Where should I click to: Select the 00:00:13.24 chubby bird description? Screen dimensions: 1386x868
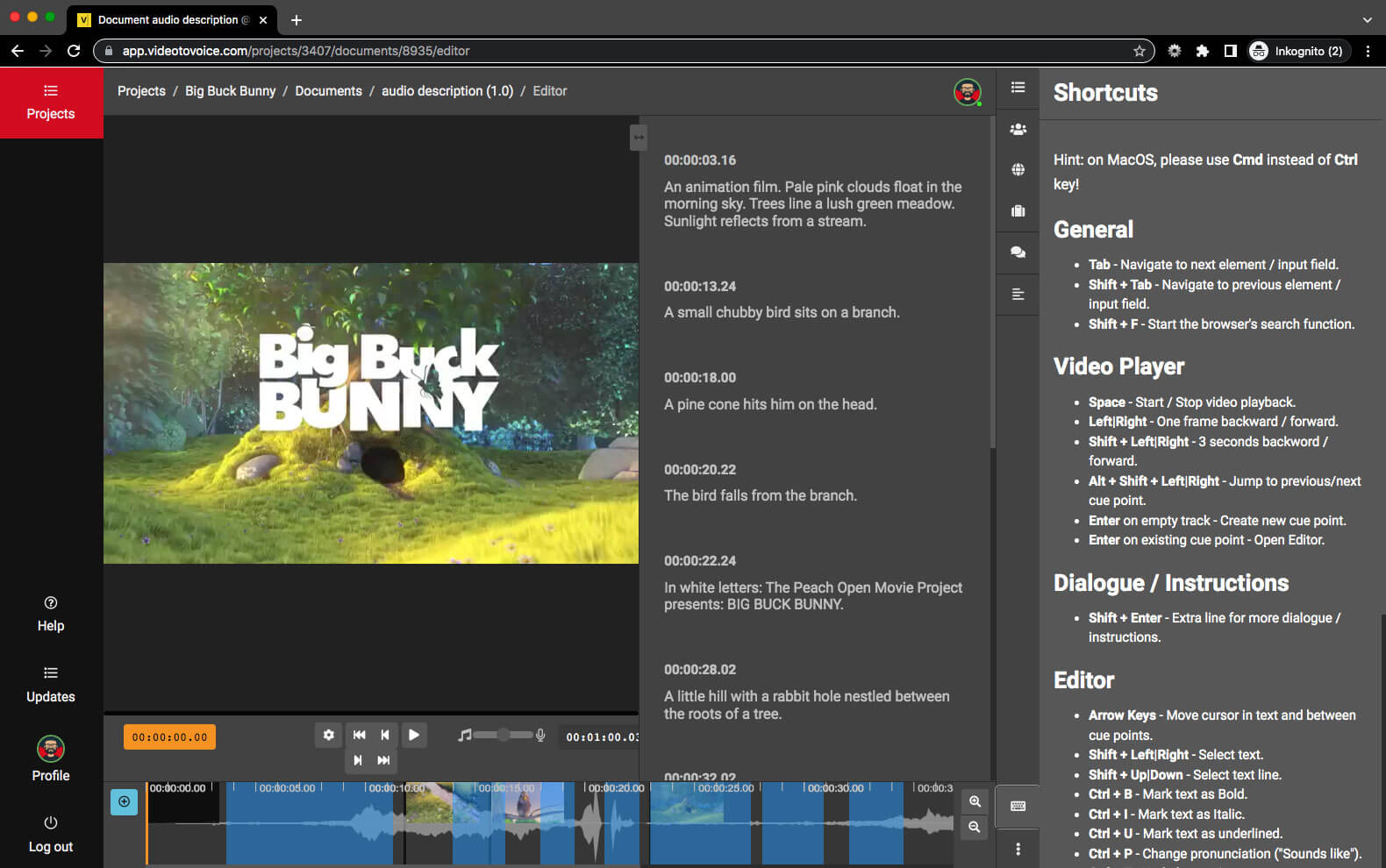point(782,312)
